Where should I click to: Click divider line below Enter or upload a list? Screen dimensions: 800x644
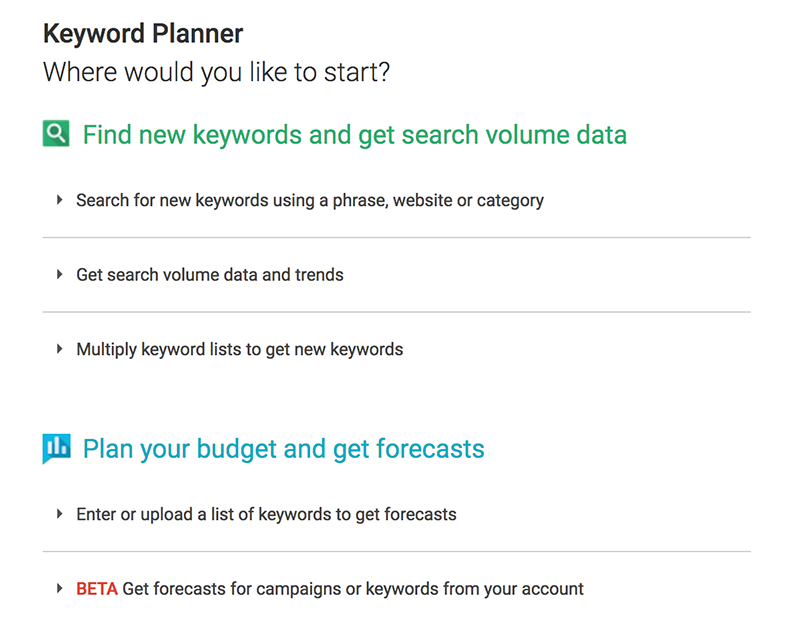(x=396, y=551)
